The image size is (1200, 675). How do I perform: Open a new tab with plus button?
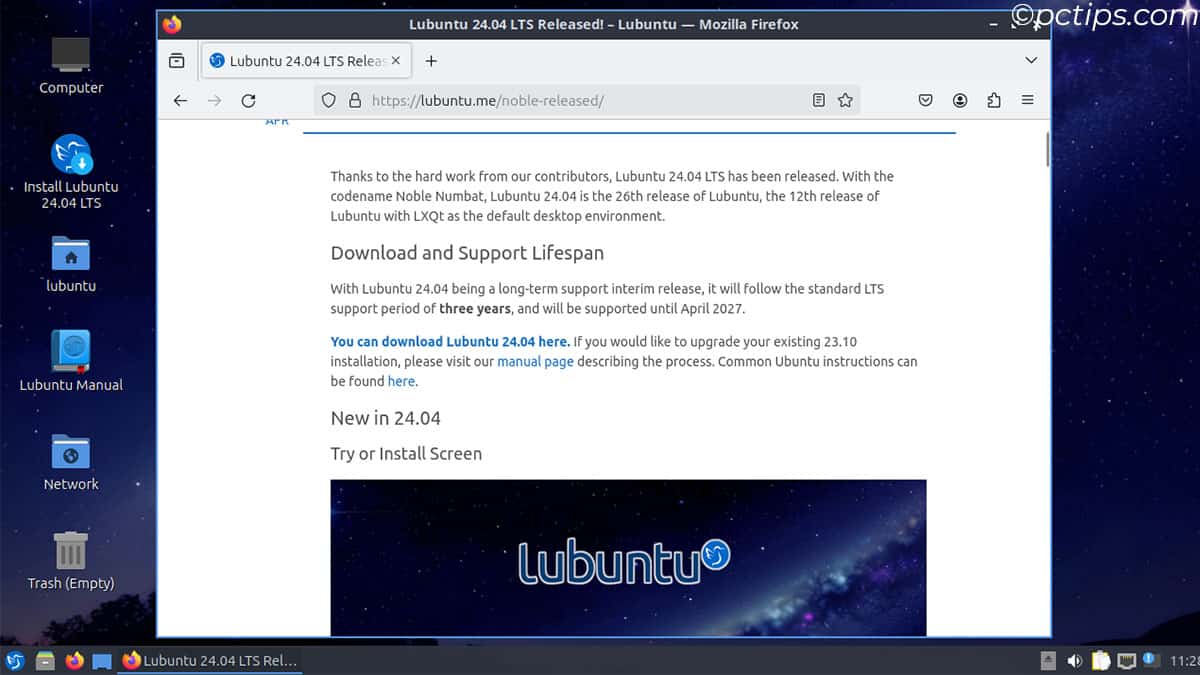click(431, 61)
